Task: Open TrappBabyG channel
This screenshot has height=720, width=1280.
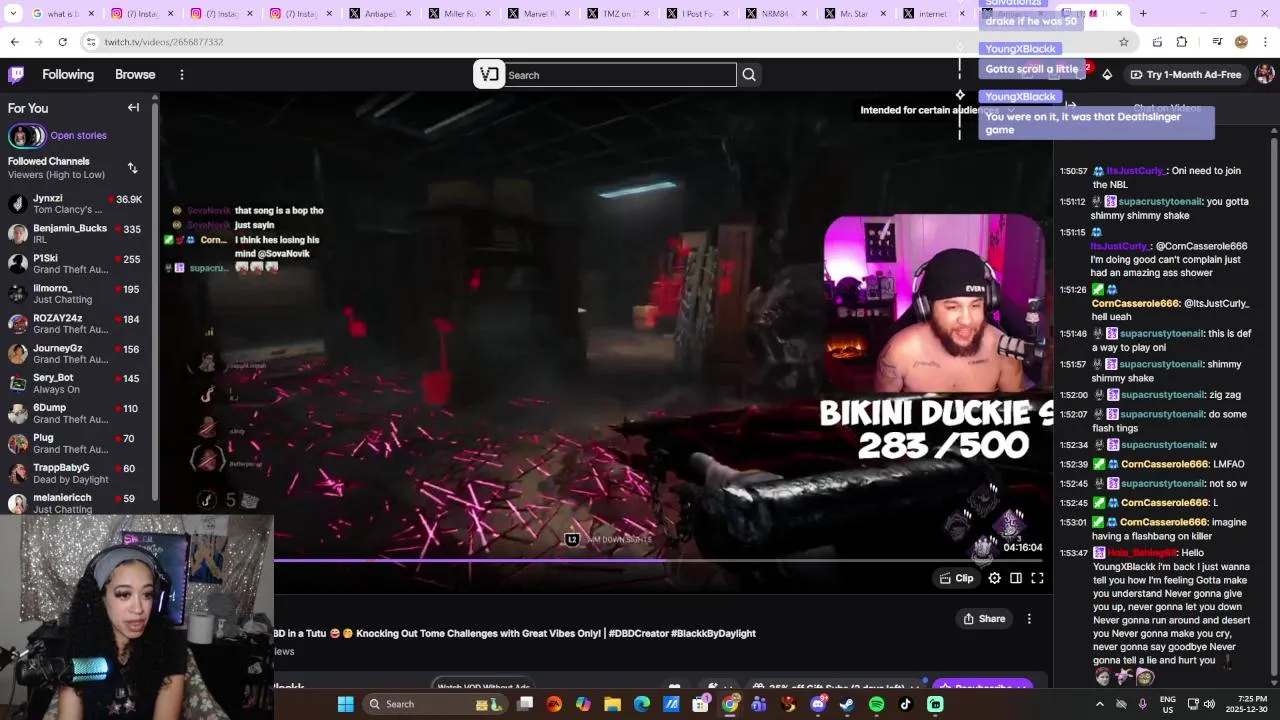Action: pos(75,474)
